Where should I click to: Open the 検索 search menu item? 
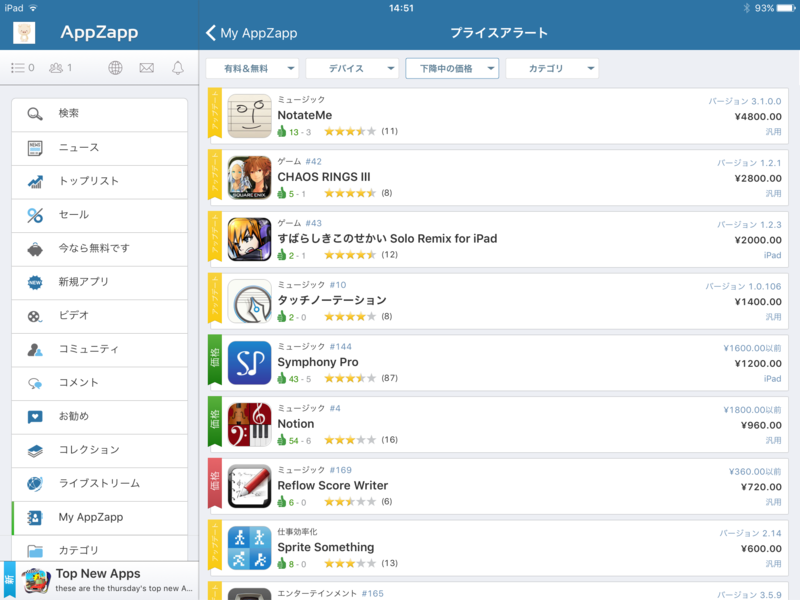[x=99, y=114]
